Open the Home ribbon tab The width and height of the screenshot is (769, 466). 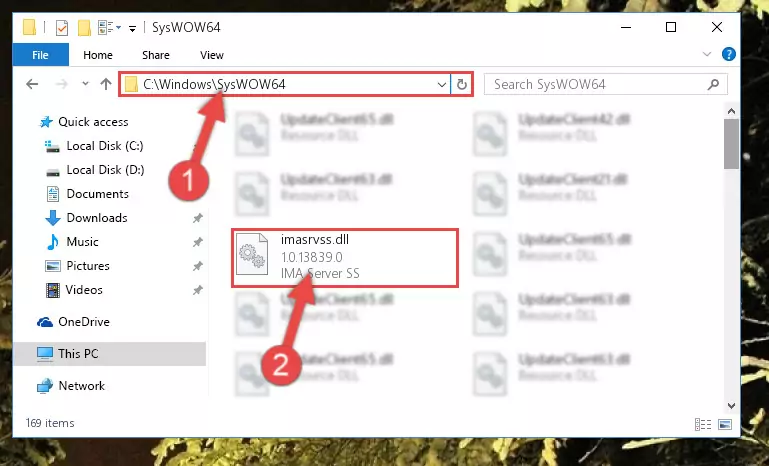[x=98, y=55]
